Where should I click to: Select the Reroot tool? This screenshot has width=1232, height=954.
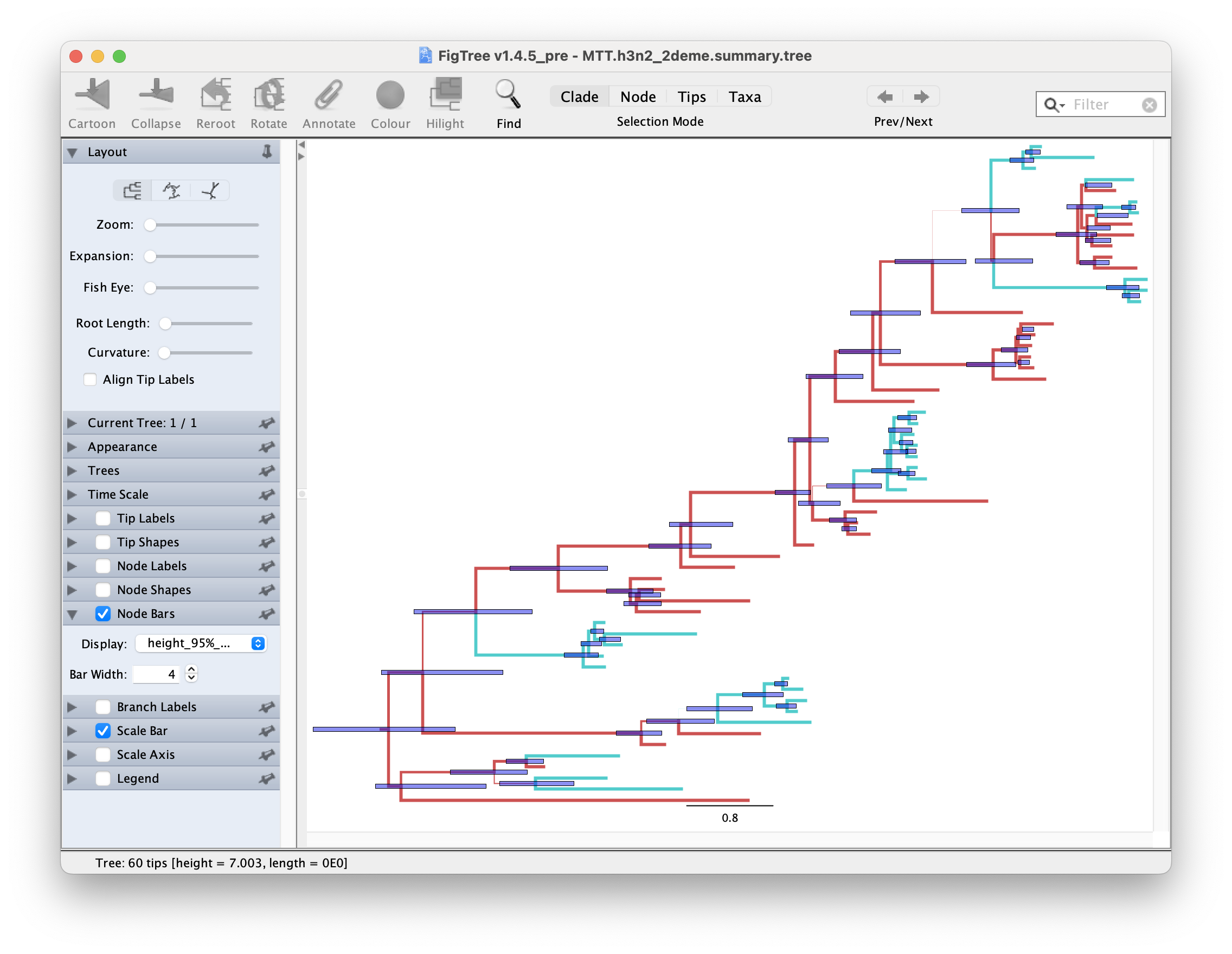pyautogui.click(x=215, y=95)
